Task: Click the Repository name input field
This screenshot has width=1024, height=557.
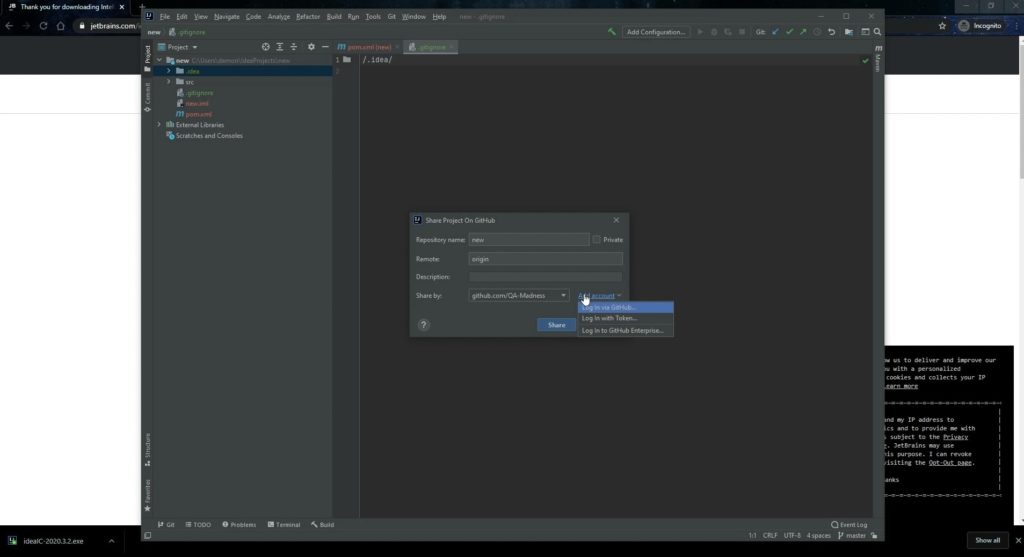Action: click(x=529, y=240)
